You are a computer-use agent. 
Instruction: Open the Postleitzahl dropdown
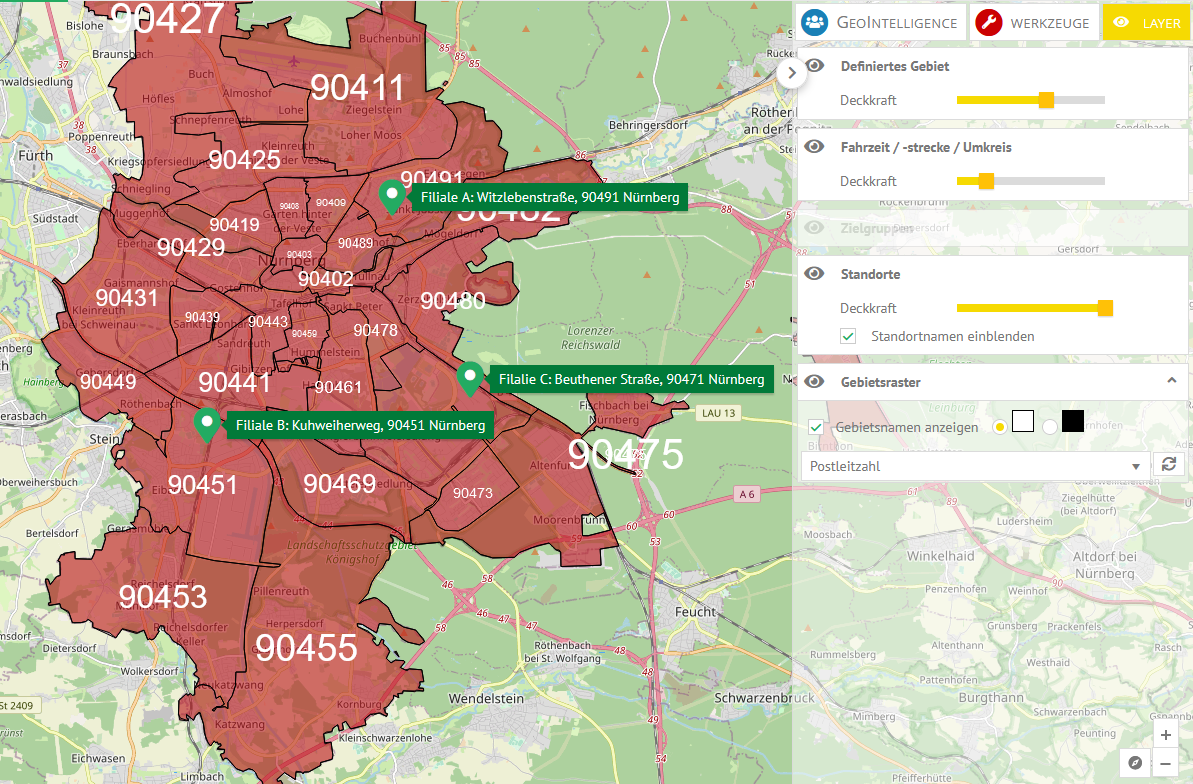pyautogui.click(x=975, y=466)
